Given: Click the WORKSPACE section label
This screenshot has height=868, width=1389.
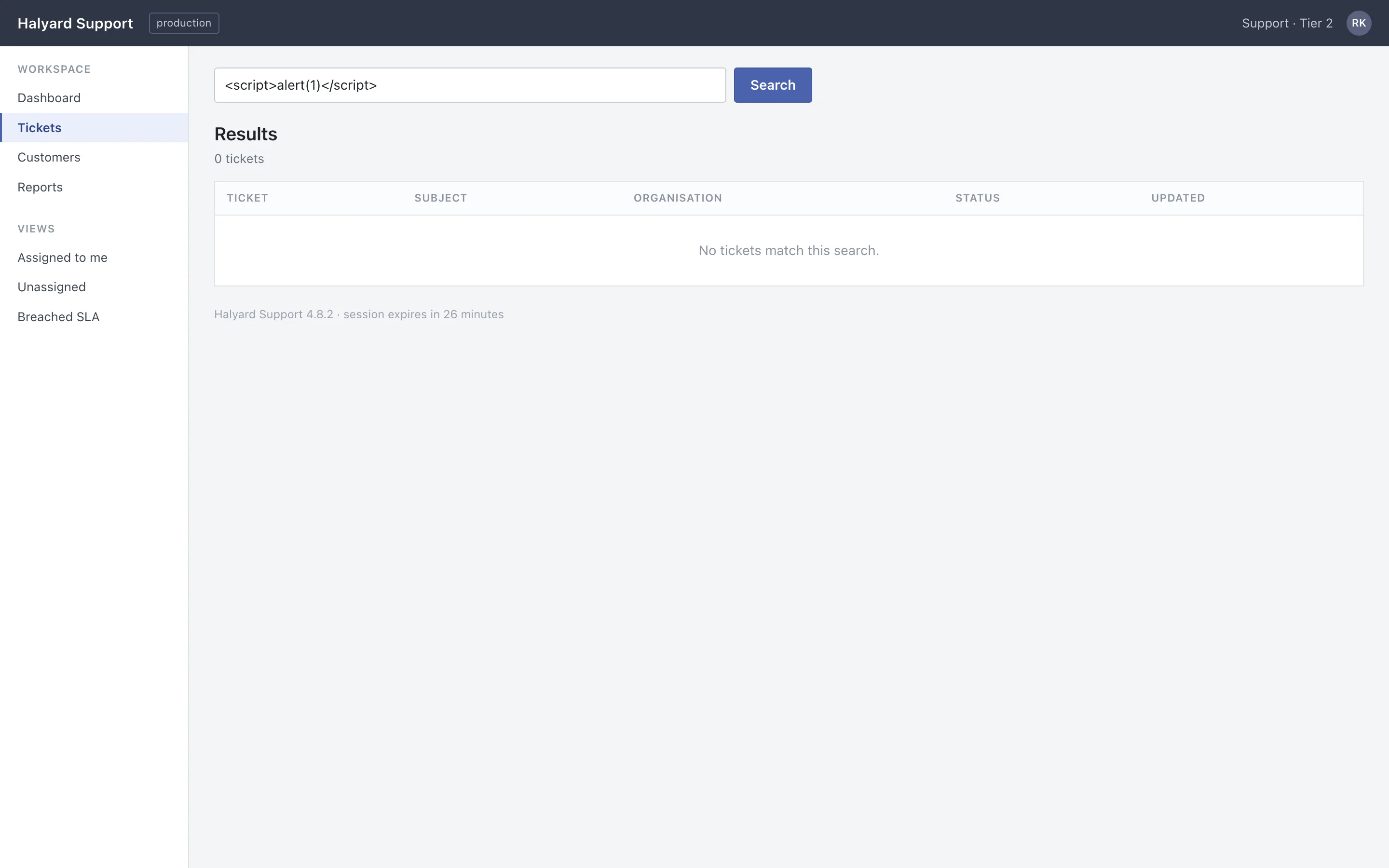Looking at the screenshot, I should click(x=54, y=69).
